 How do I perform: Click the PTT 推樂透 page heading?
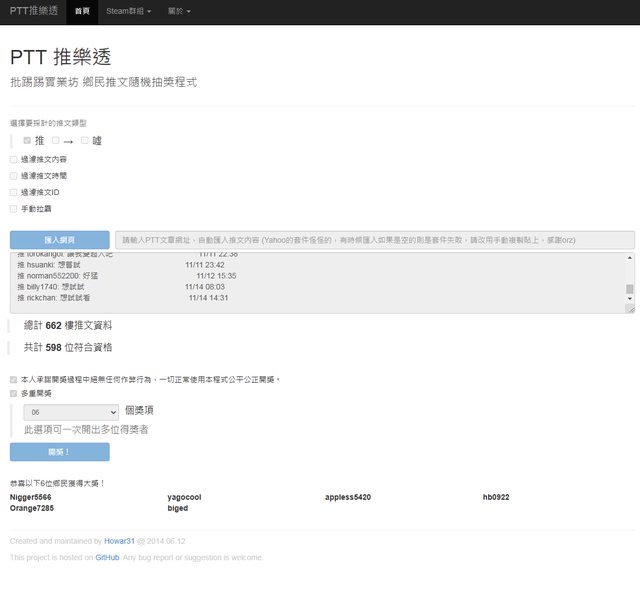tap(60, 57)
